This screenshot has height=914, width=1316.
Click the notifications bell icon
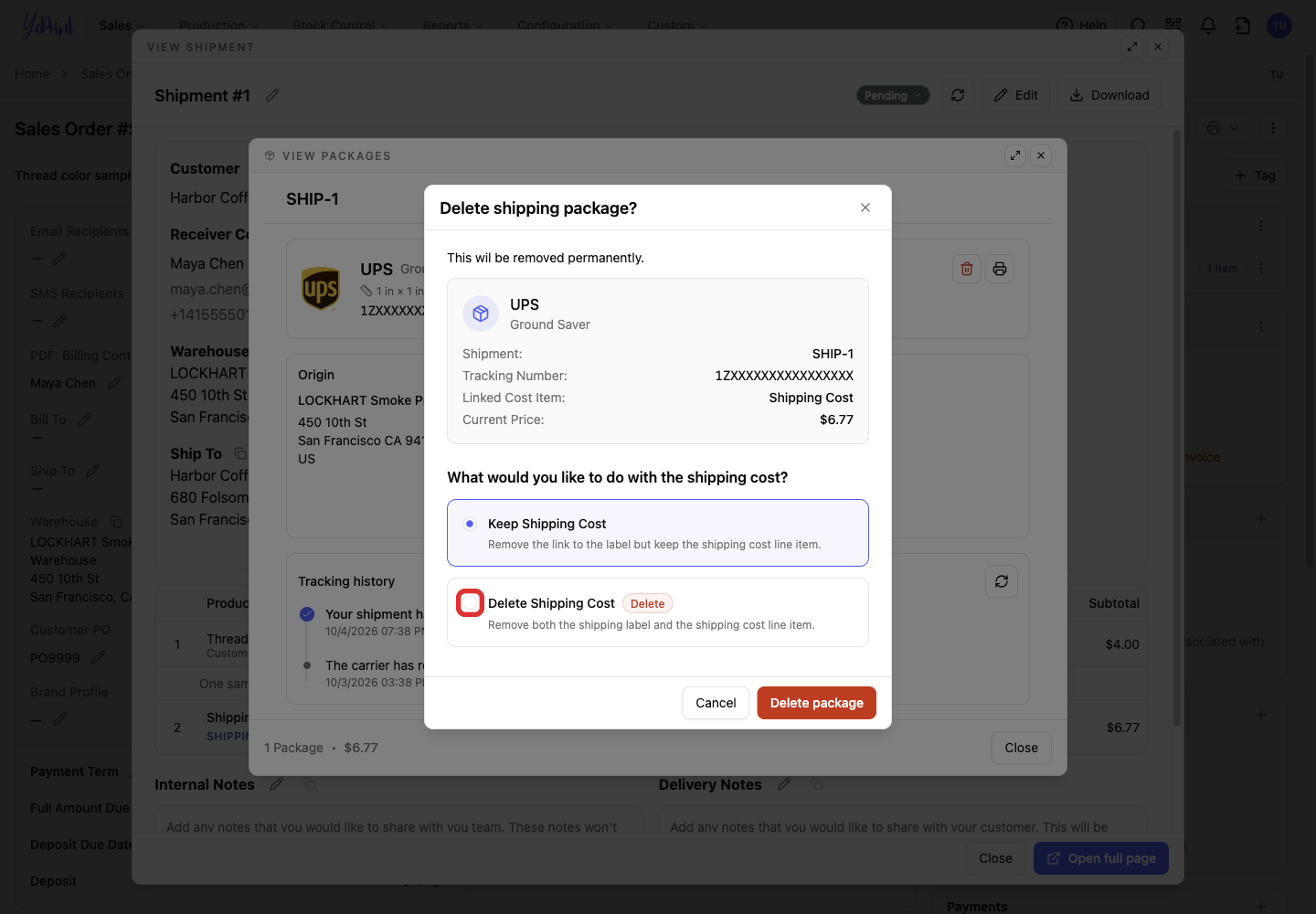pyautogui.click(x=1208, y=26)
